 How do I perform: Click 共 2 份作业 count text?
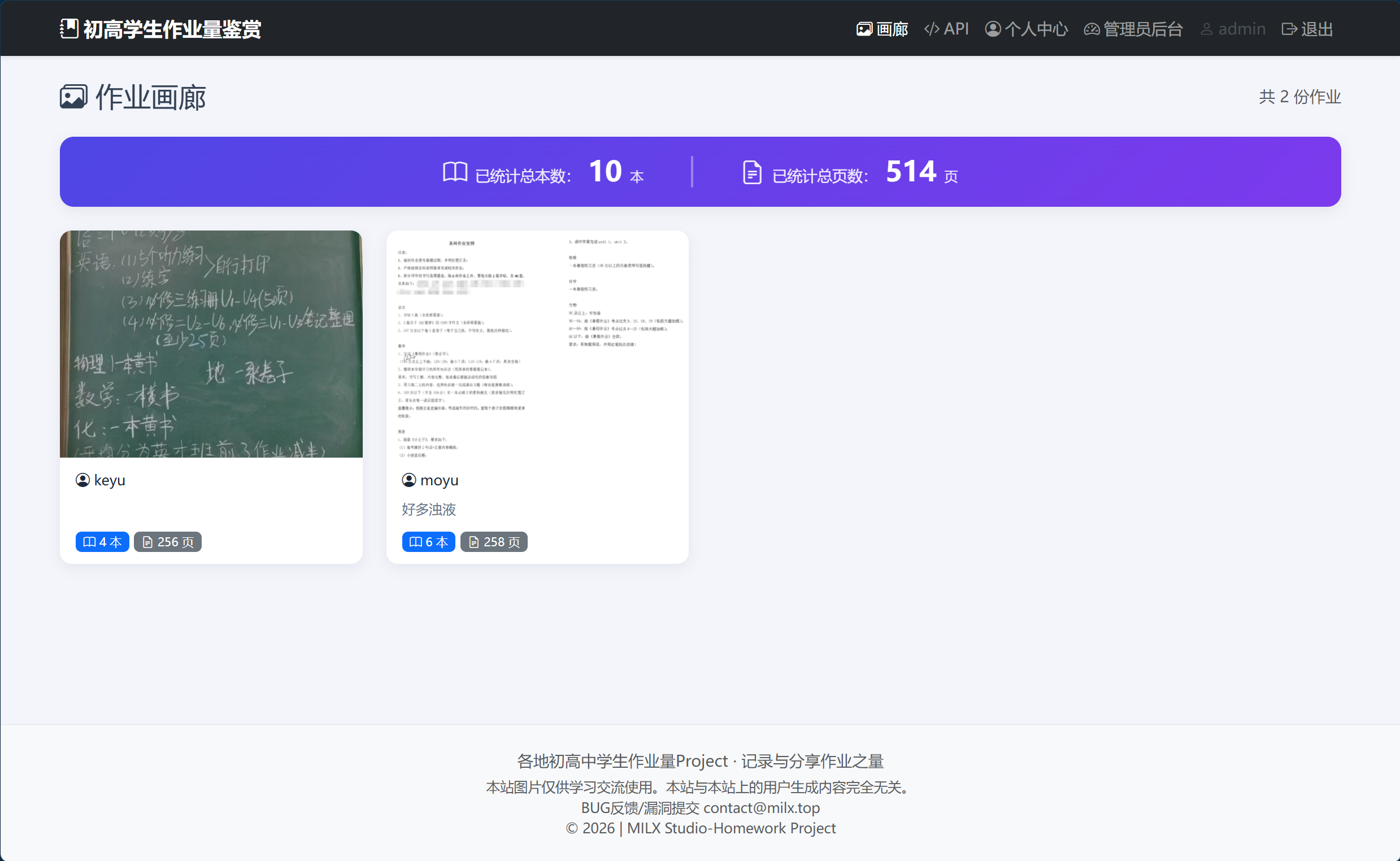click(1299, 97)
